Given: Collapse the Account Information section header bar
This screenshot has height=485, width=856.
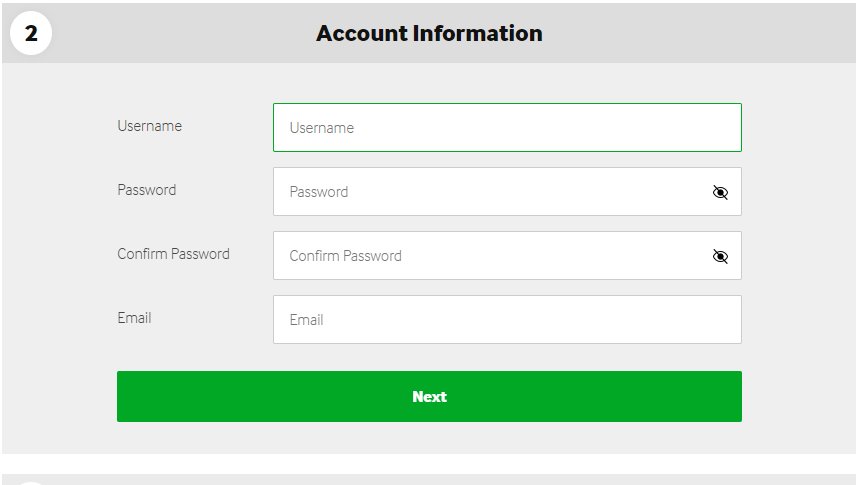Looking at the screenshot, I should [429, 33].
